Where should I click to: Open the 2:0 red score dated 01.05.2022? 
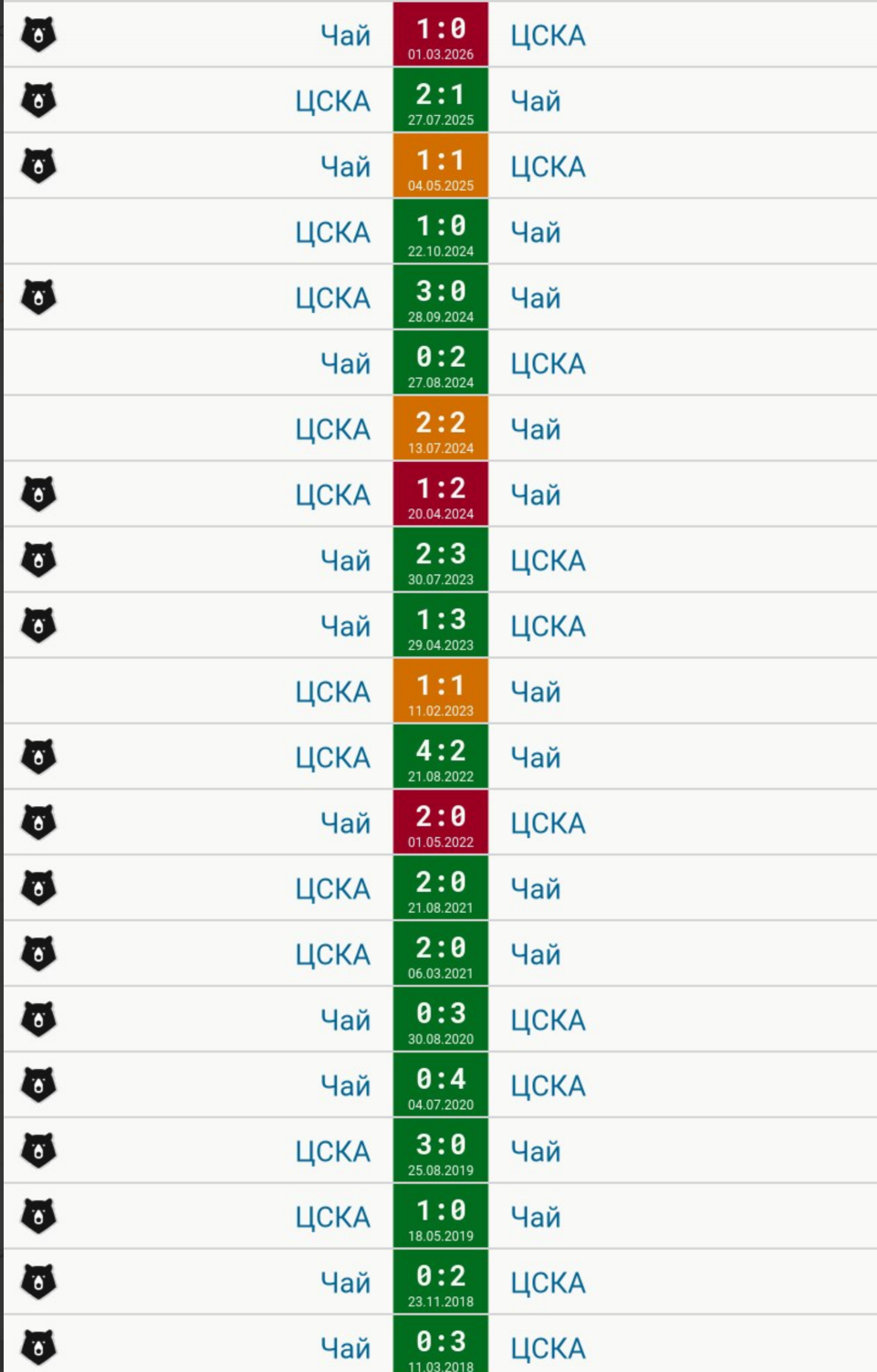coord(441,822)
